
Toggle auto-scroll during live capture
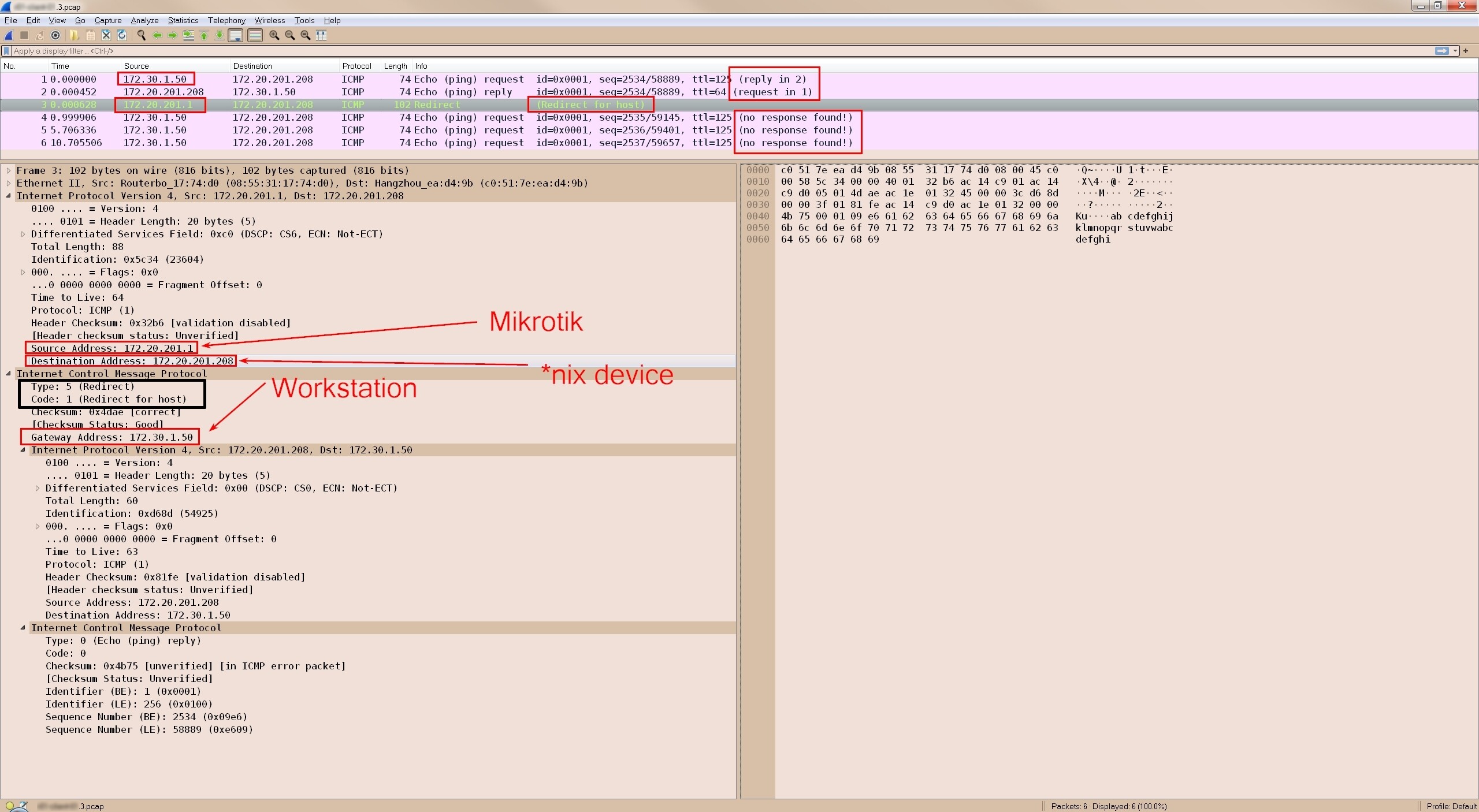pyautogui.click(x=236, y=35)
